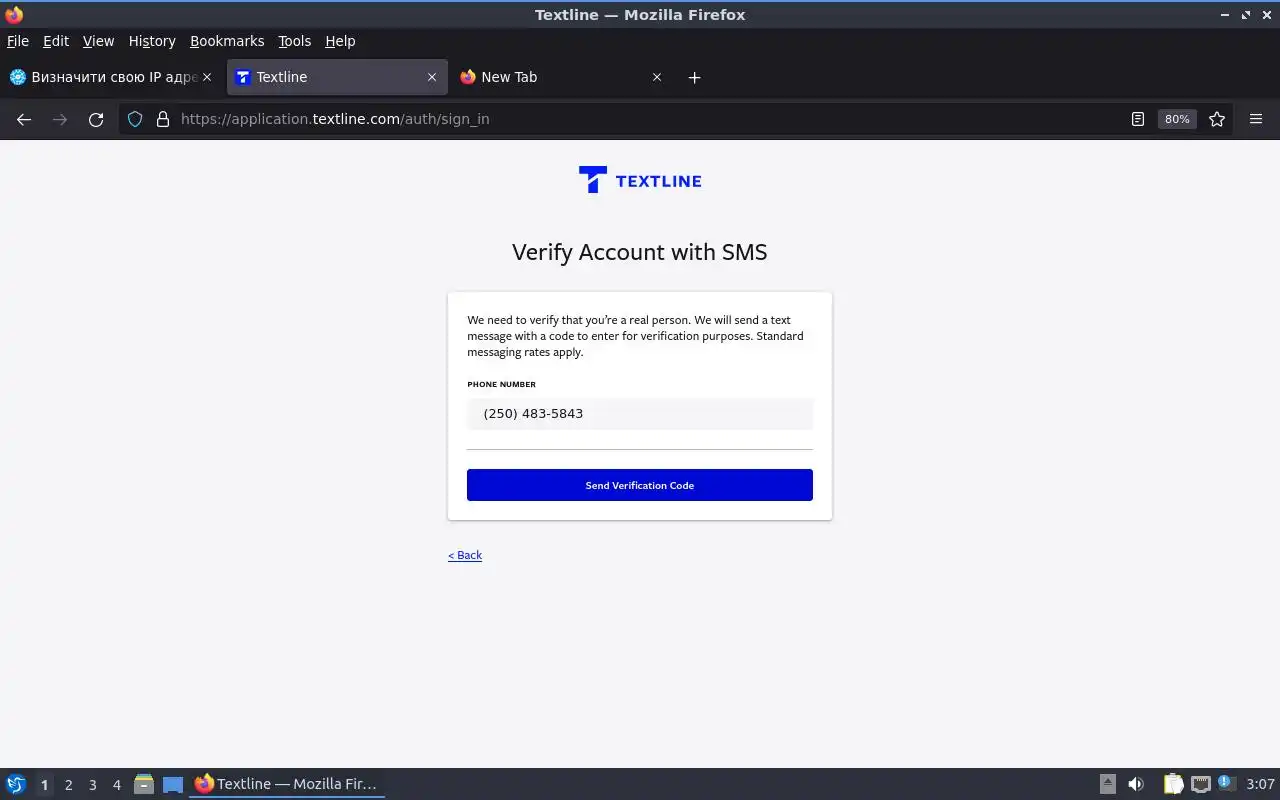Switch to the IP address tab
This screenshot has height=800, width=1280.
click(111, 77)
